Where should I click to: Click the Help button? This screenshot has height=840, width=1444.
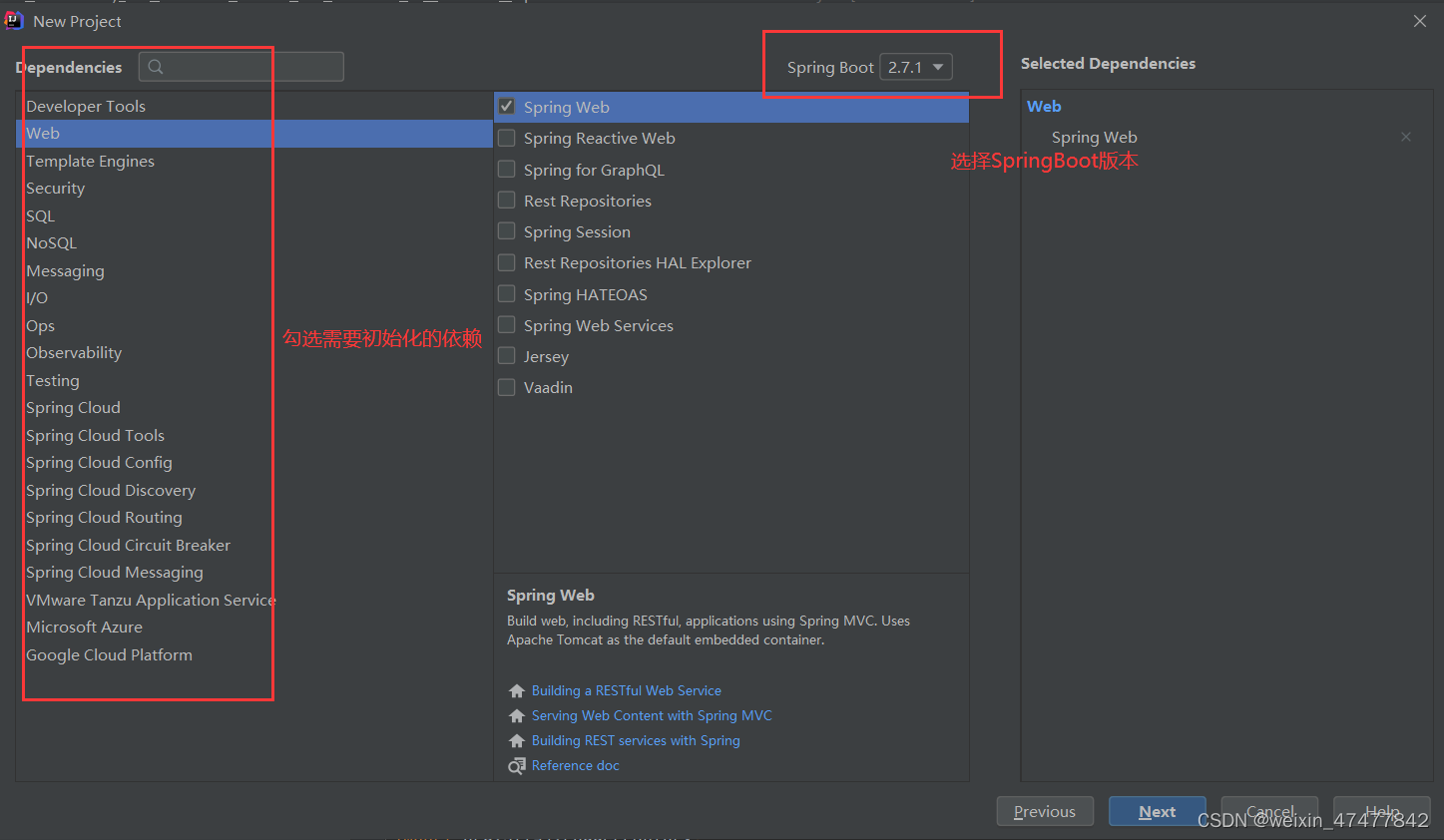click(1382, 811)
